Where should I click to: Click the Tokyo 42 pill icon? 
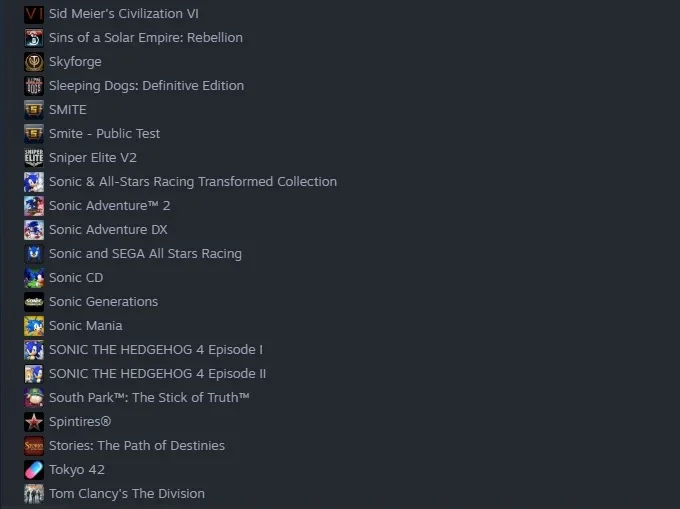pos(34,470)
